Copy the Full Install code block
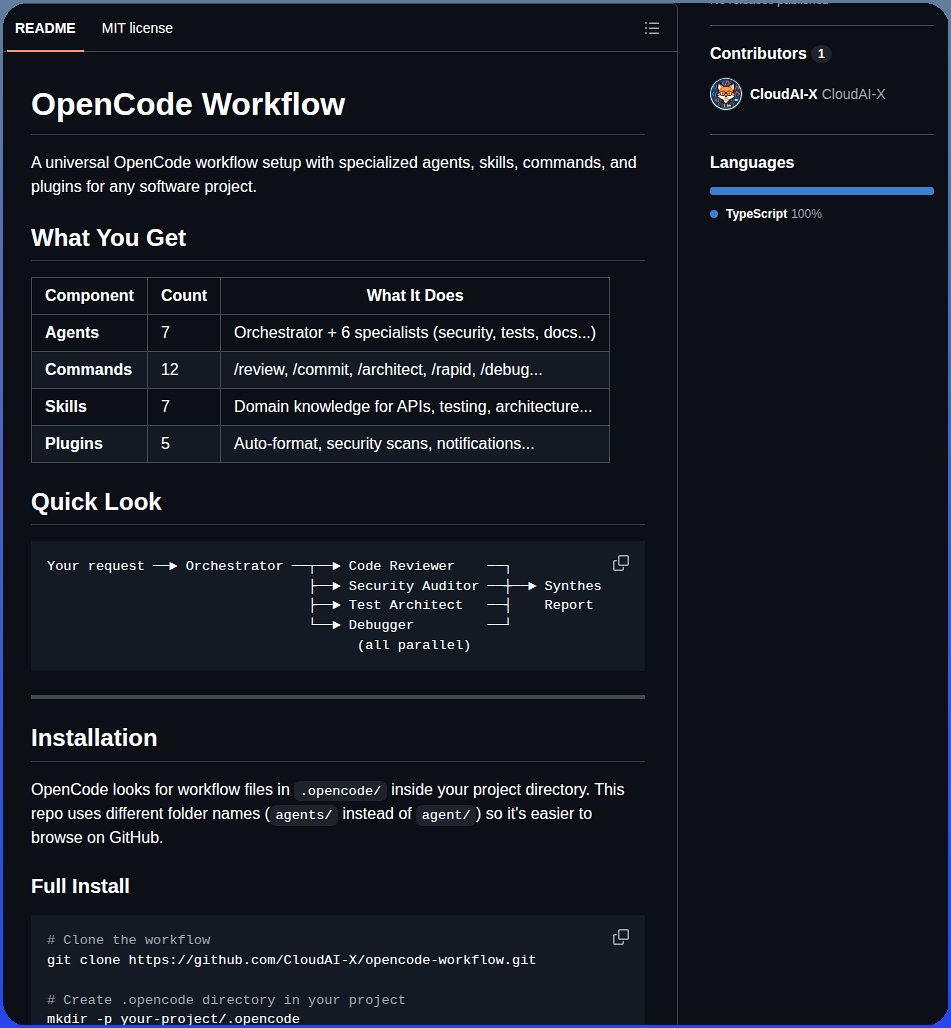The width and height of the screenshot is (951, 1028). [x=621, y=937]
